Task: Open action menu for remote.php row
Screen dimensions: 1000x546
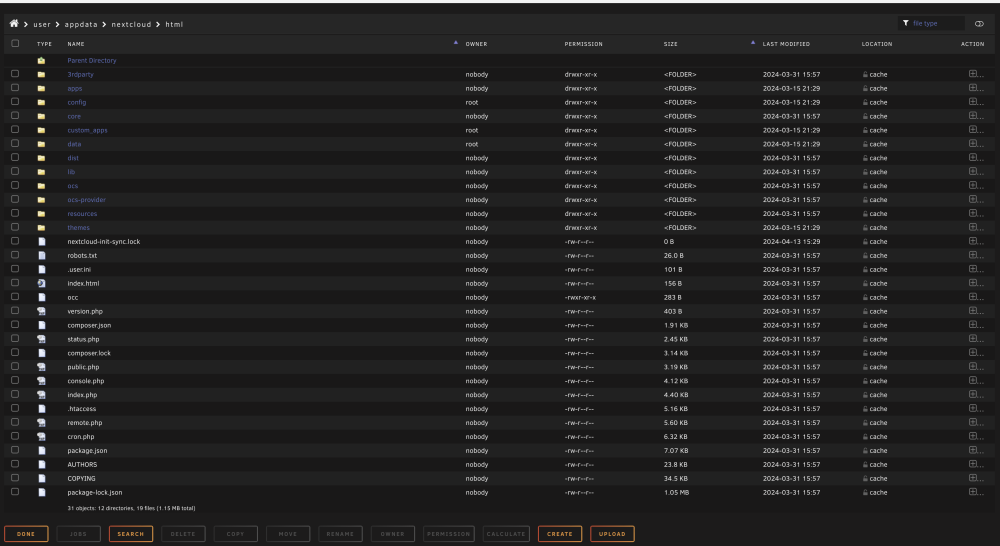Action: tap(973, 422)
